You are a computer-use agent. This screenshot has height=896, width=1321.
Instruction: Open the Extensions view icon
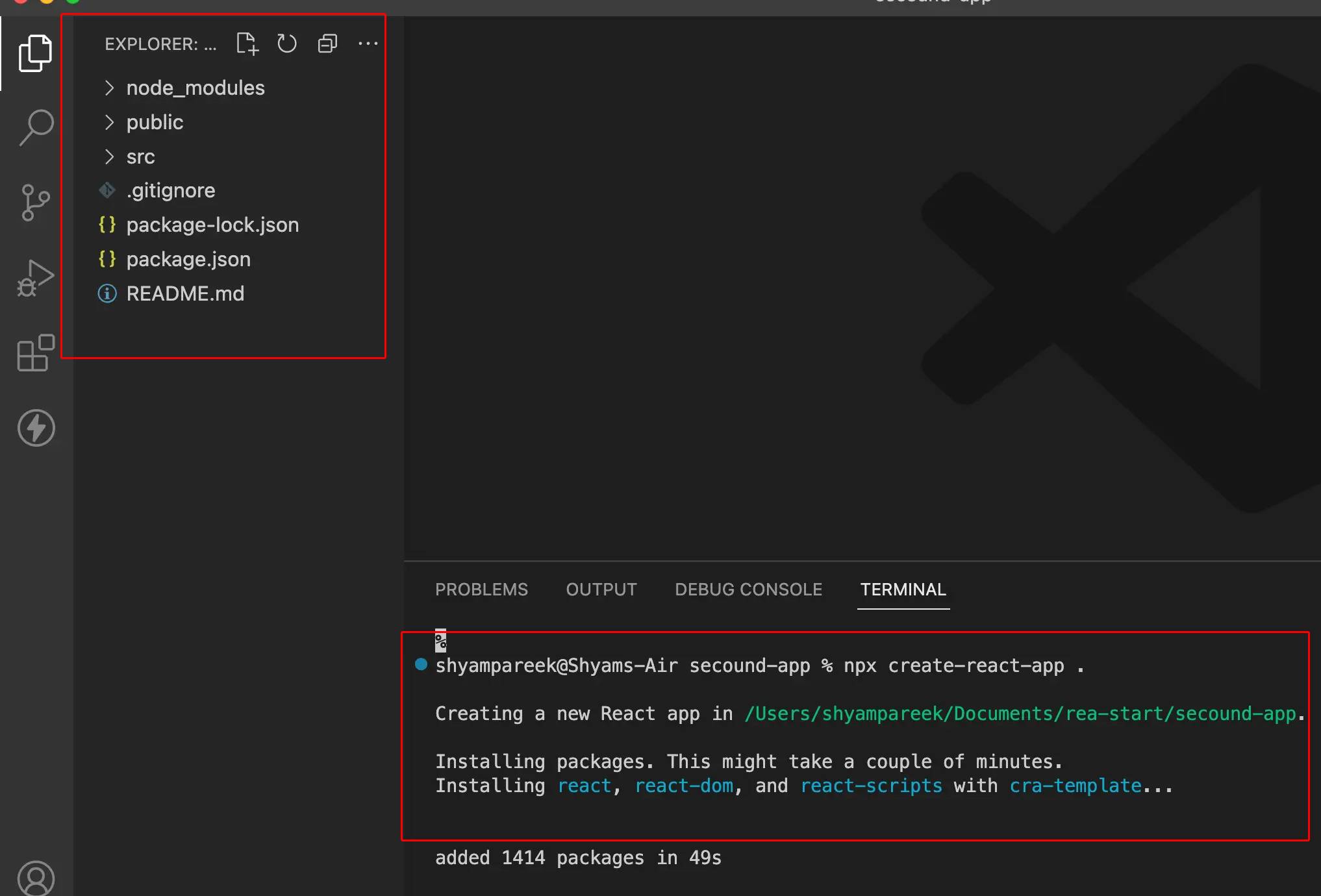(36, 354)
